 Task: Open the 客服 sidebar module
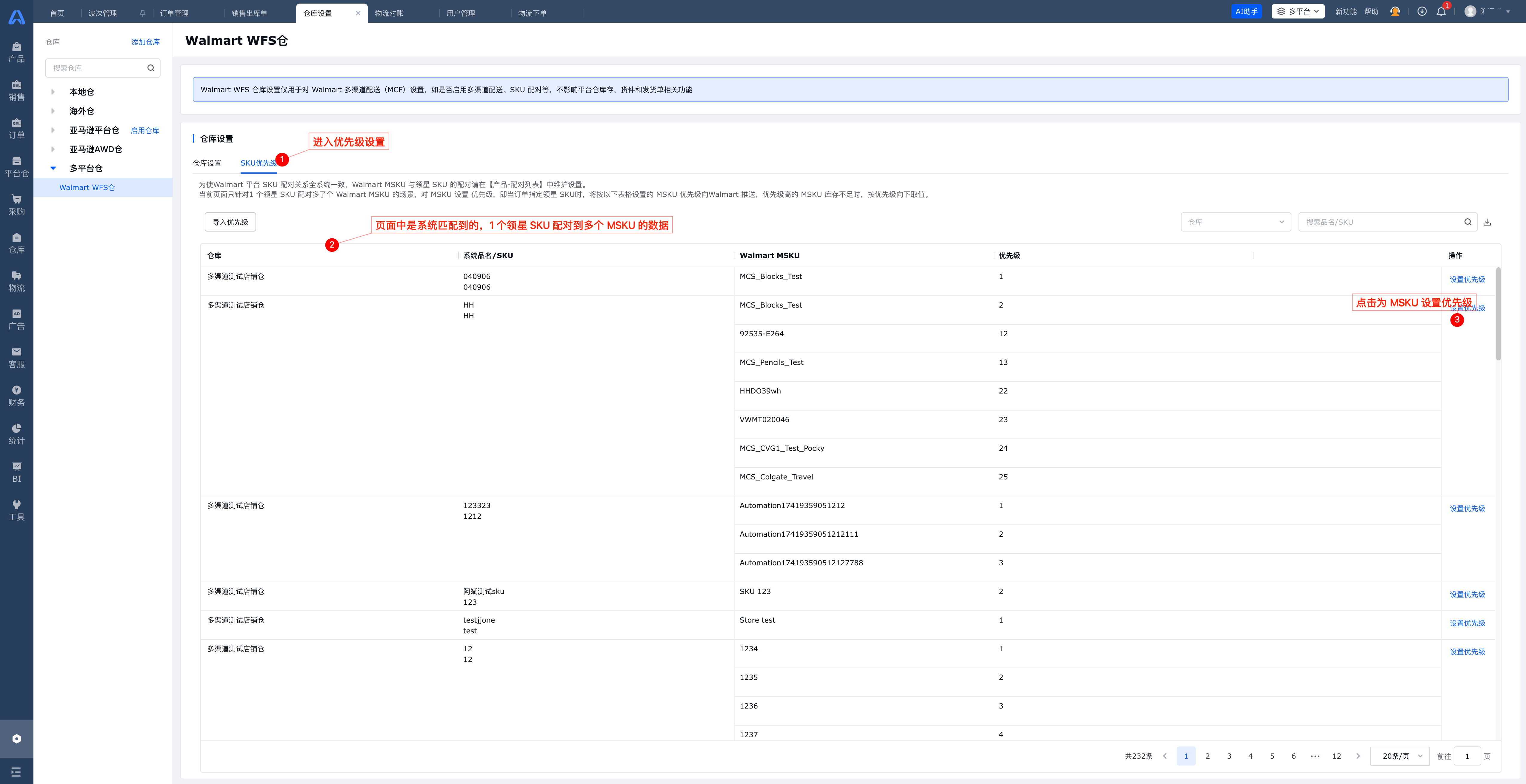(17, 358)
